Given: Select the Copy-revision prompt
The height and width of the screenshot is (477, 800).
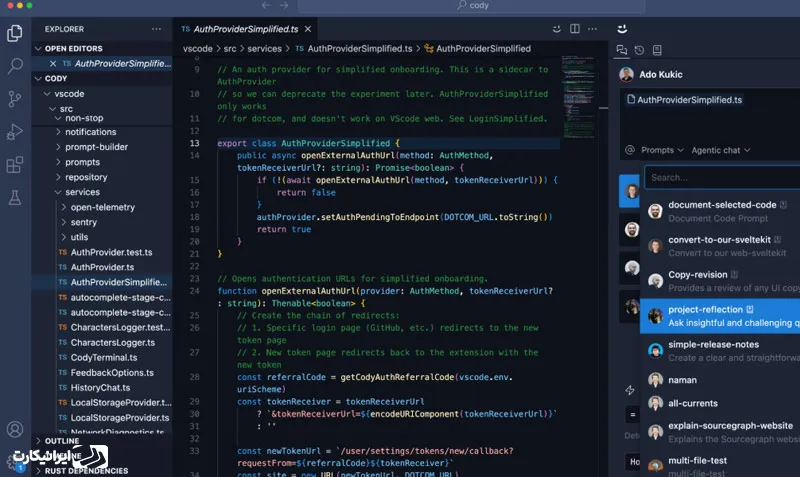Looking at the screenshot, I should click(x=720, y=281).
